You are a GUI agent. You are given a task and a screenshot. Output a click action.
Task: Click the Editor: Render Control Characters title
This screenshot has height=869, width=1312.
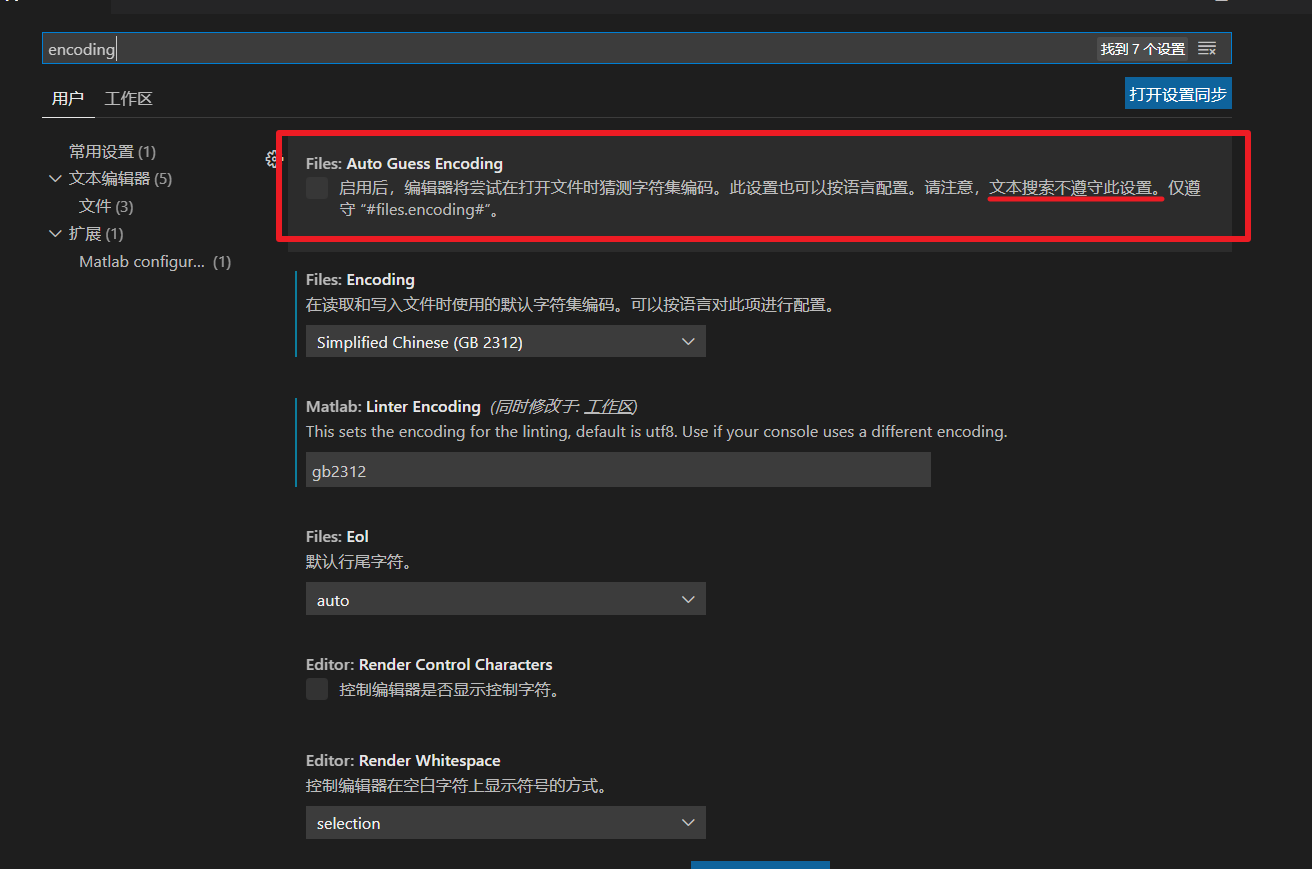point(429,665)
